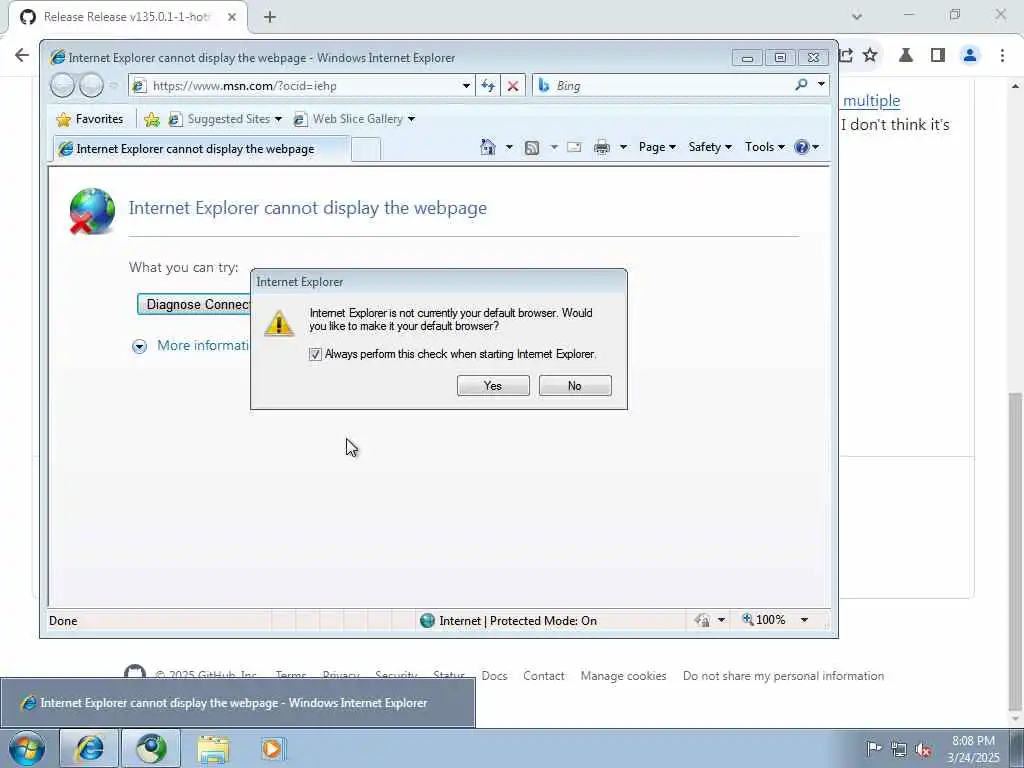Open the Favorites star button
This screenshot has width=1024, height=768.
point(90,119)
